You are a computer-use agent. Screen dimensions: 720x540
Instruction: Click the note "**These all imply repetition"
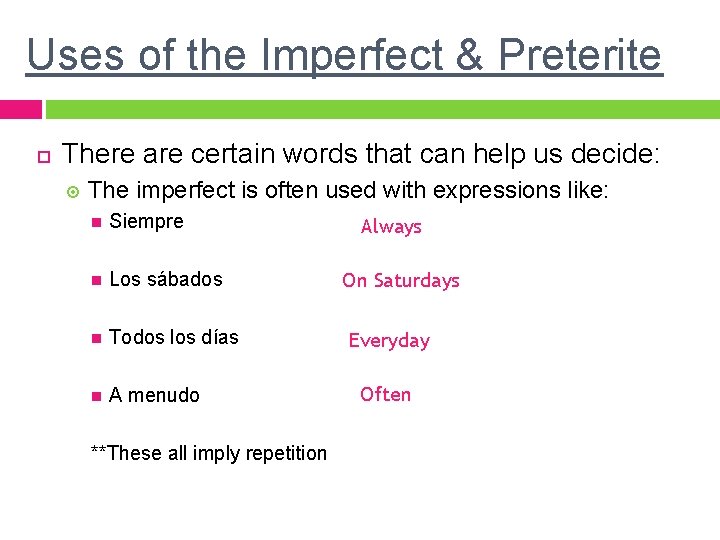click(208, 453)
